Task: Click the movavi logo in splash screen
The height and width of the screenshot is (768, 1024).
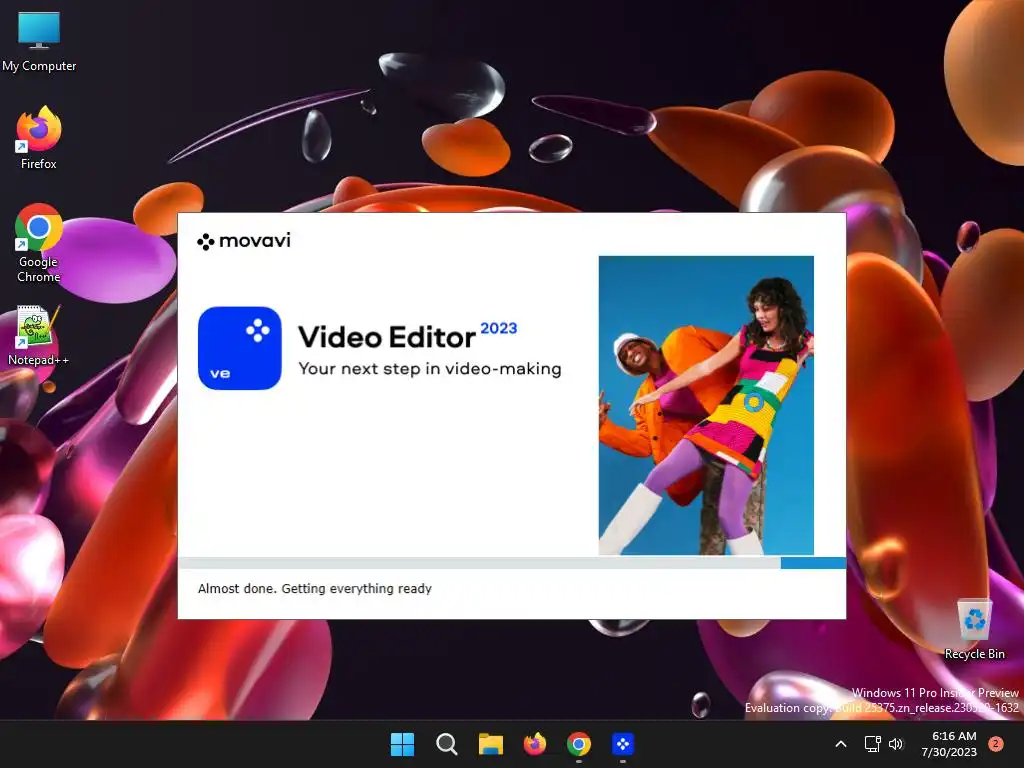Action: [x=244, y=241]
